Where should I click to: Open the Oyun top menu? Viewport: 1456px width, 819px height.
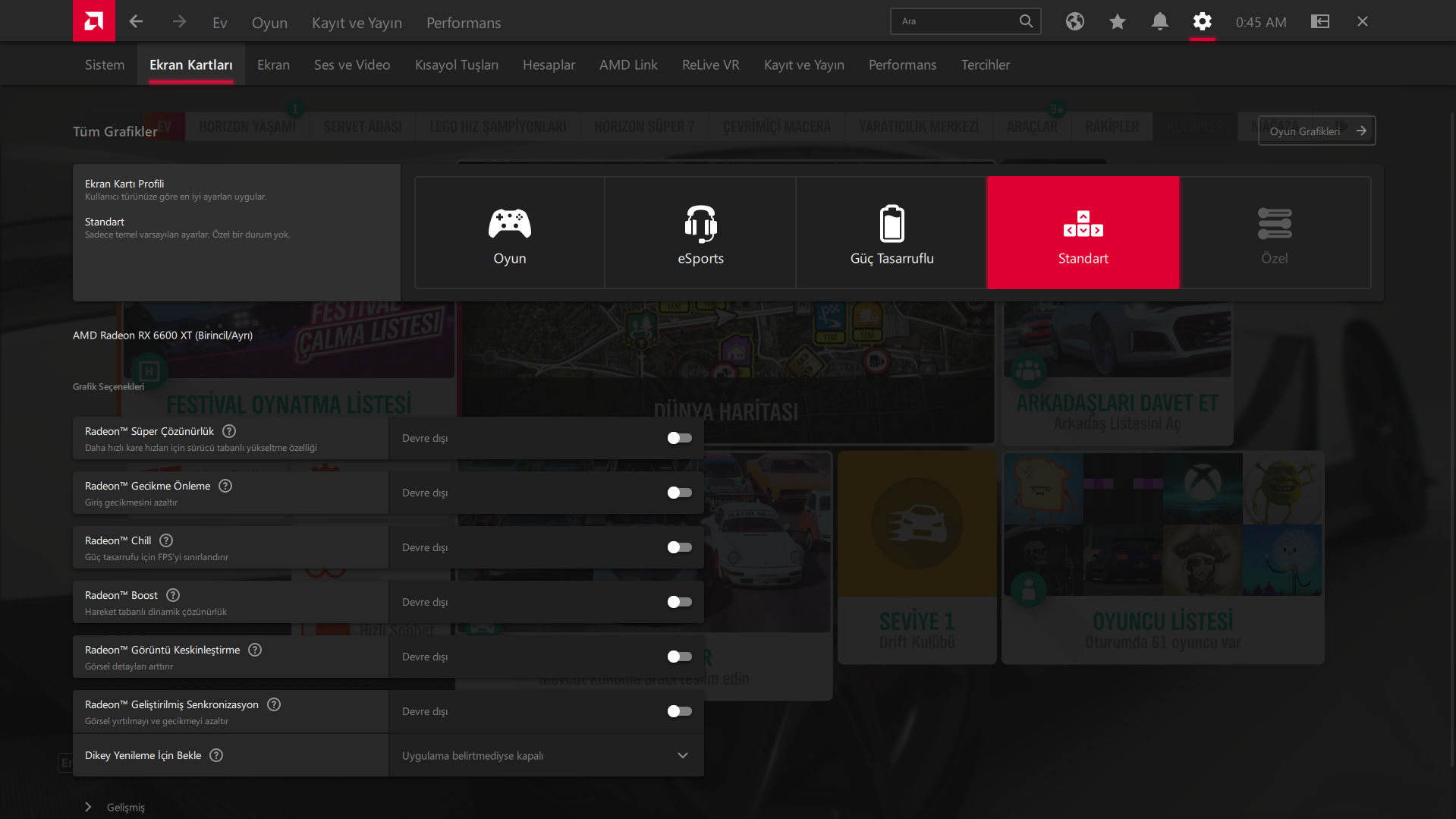pos(269,23)
